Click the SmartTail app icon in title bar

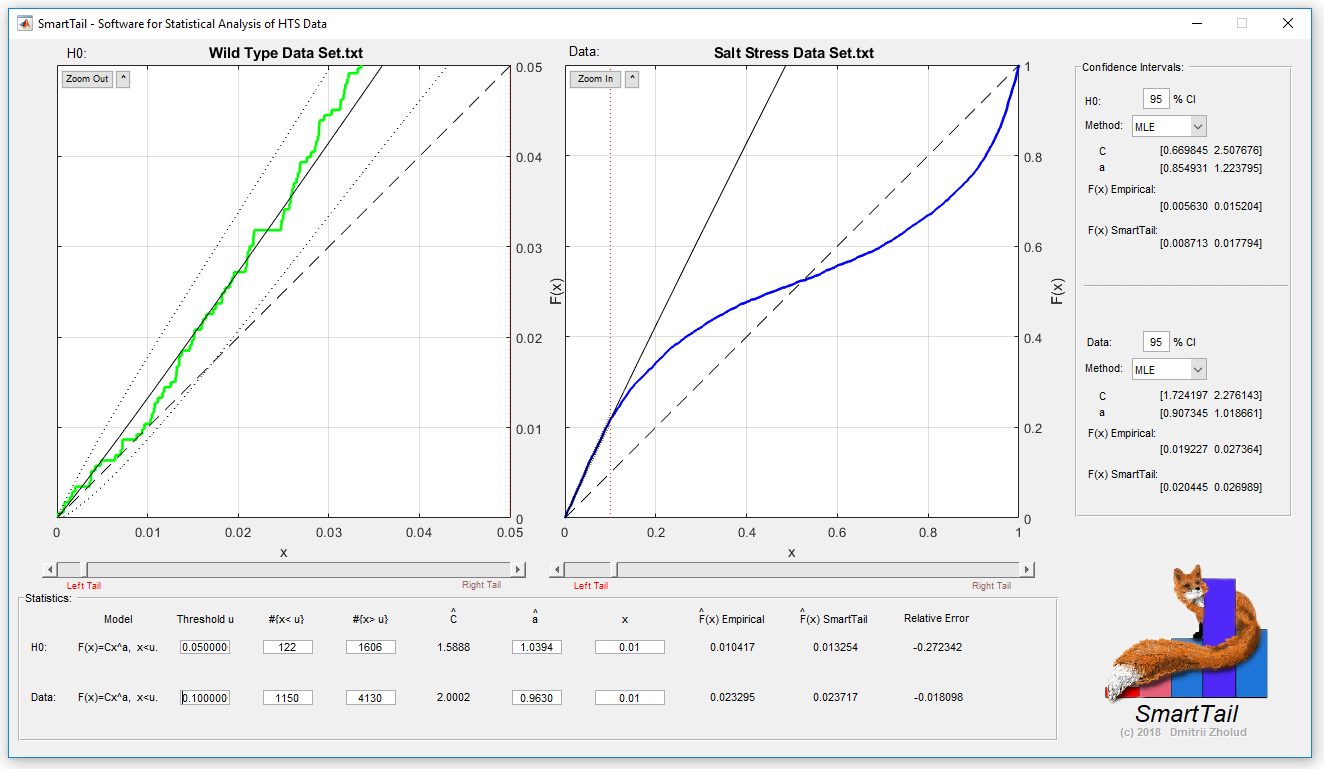pos(25,23)
